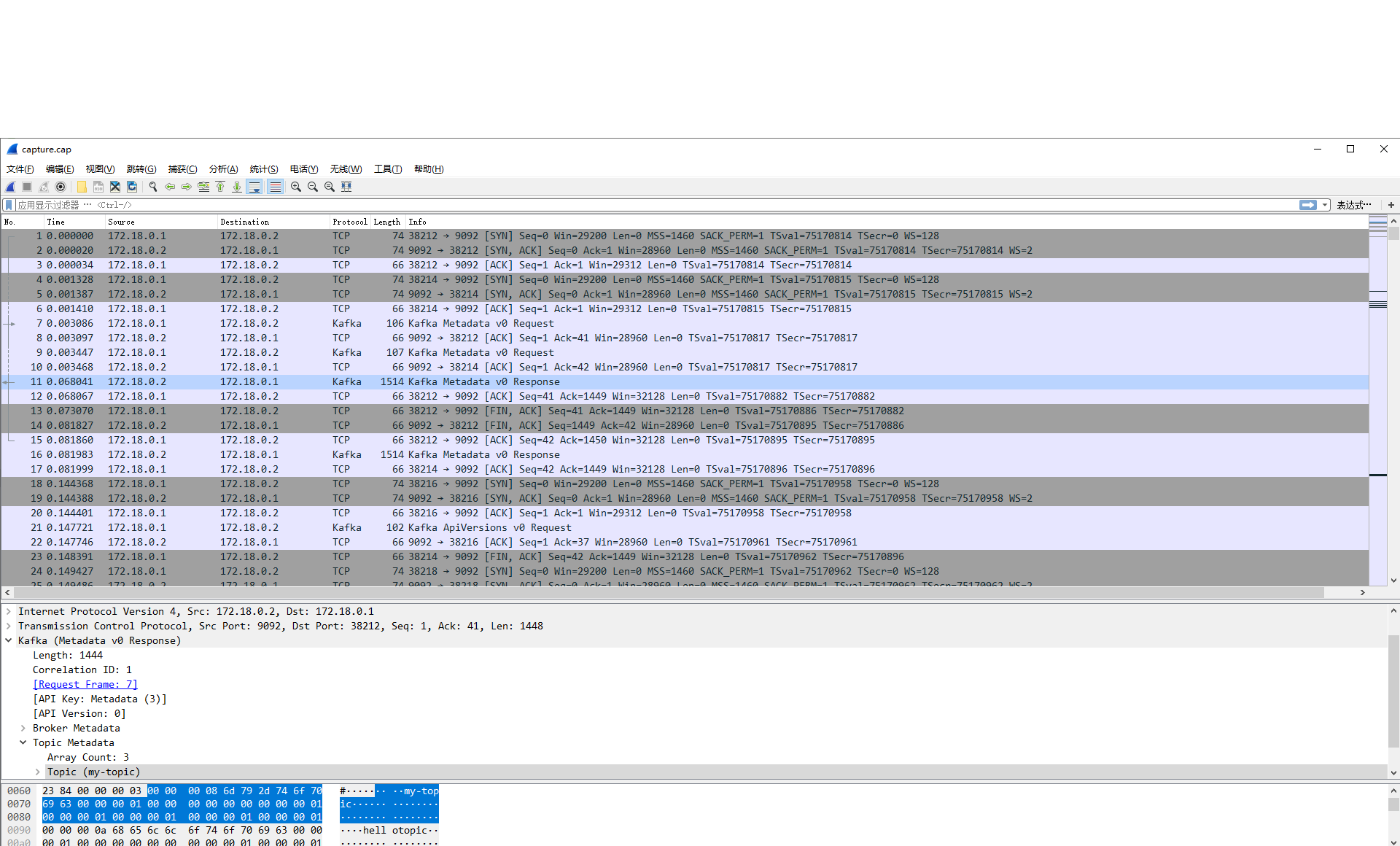Open the 分析(A) menu
This screenshot has width=1400, height=846.
(223, 169)
